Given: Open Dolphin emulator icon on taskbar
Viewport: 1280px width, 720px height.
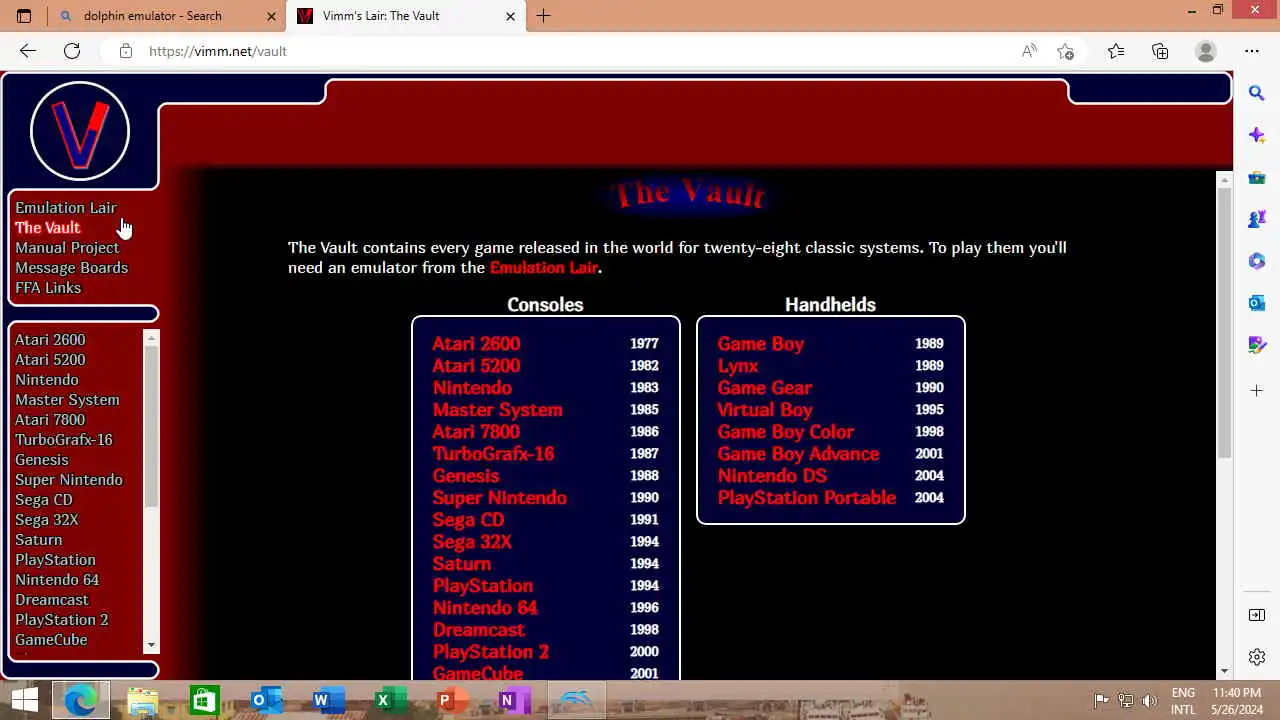Looking at the screenshot, I should tap(576, 700).
